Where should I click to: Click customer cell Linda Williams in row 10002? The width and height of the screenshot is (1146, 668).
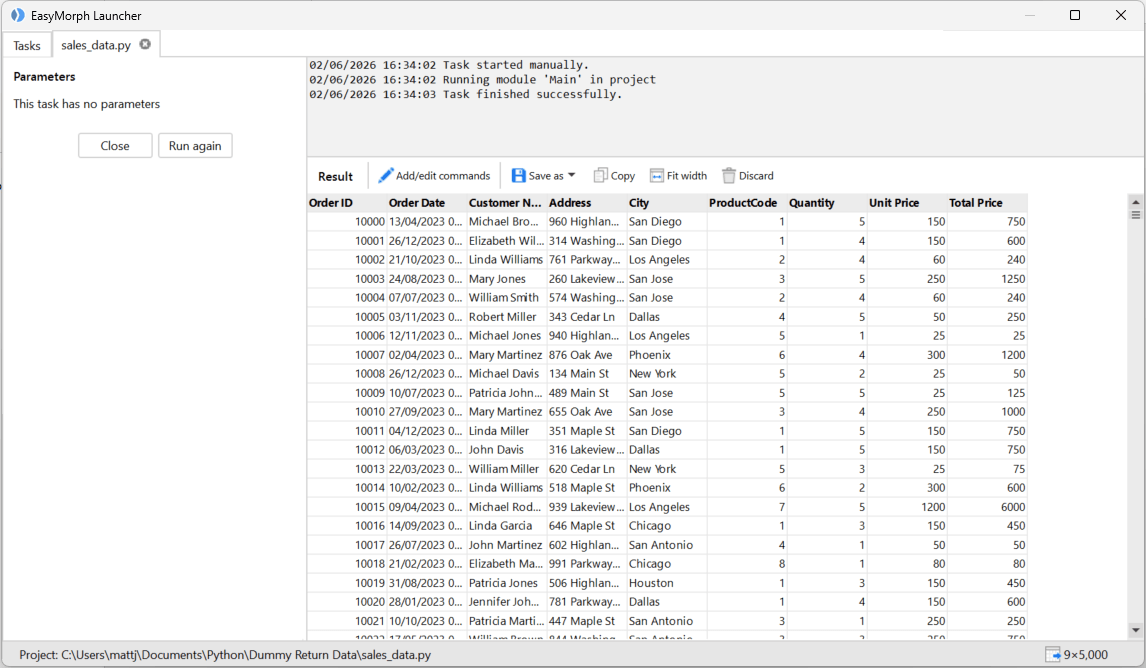click(506, 259)
